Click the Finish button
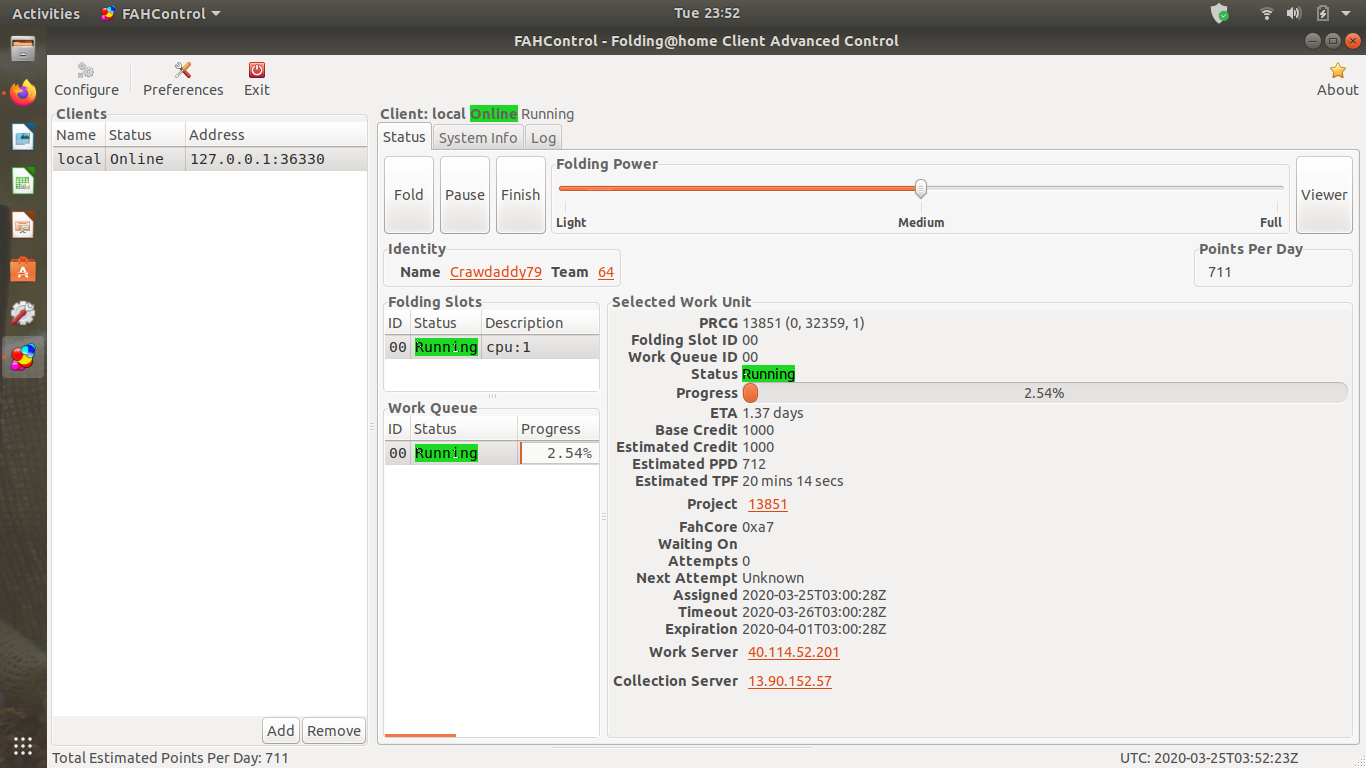The height and width of the screenshot is (768, 1366). tap(521, 195)
